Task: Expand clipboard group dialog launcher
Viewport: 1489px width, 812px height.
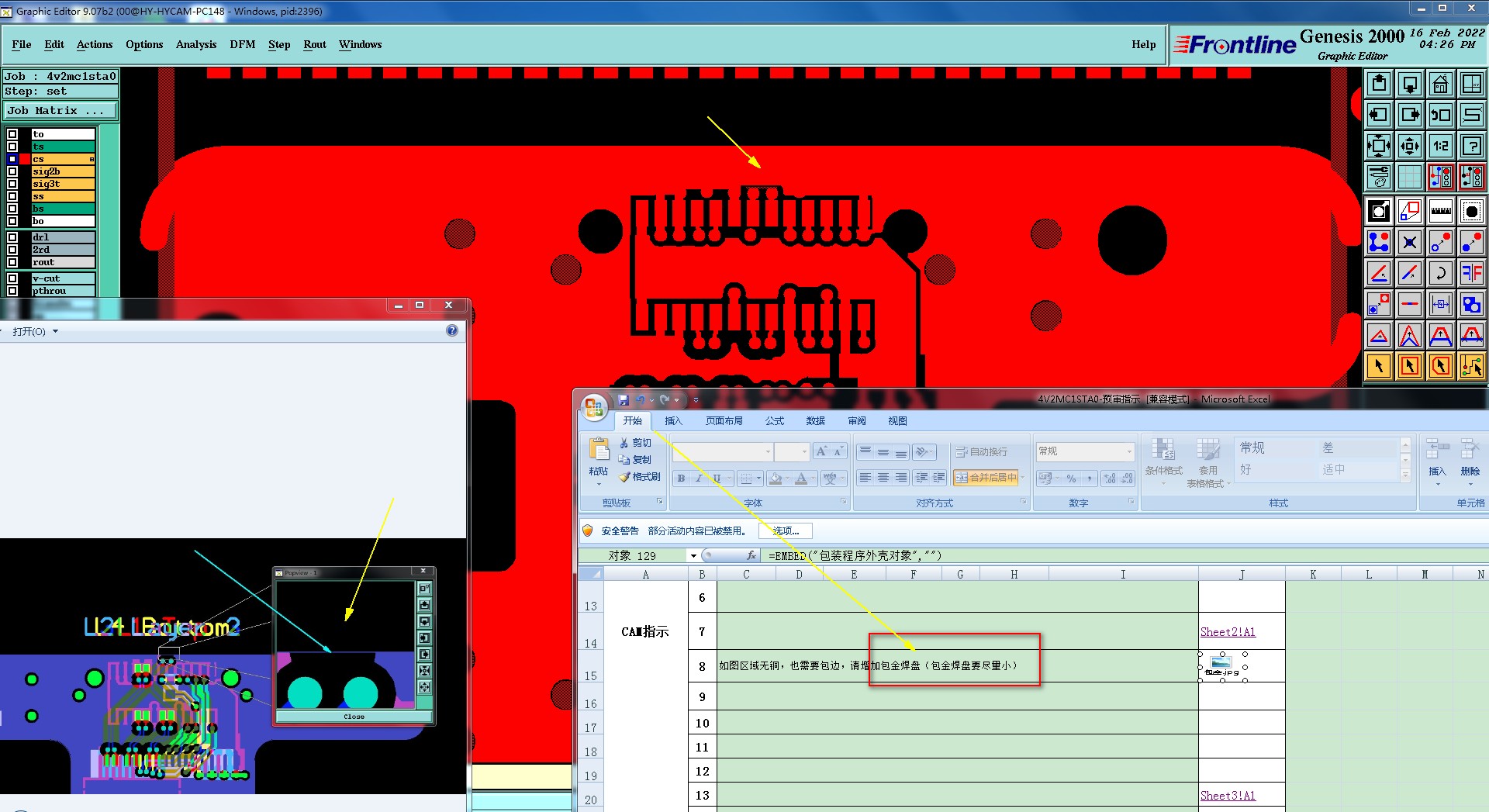Action: click(x=660, y=502)
